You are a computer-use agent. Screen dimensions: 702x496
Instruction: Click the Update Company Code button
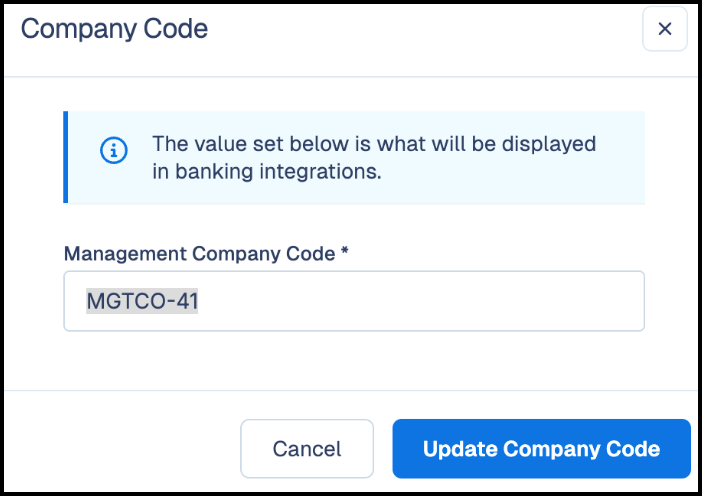tap(541, 449)
